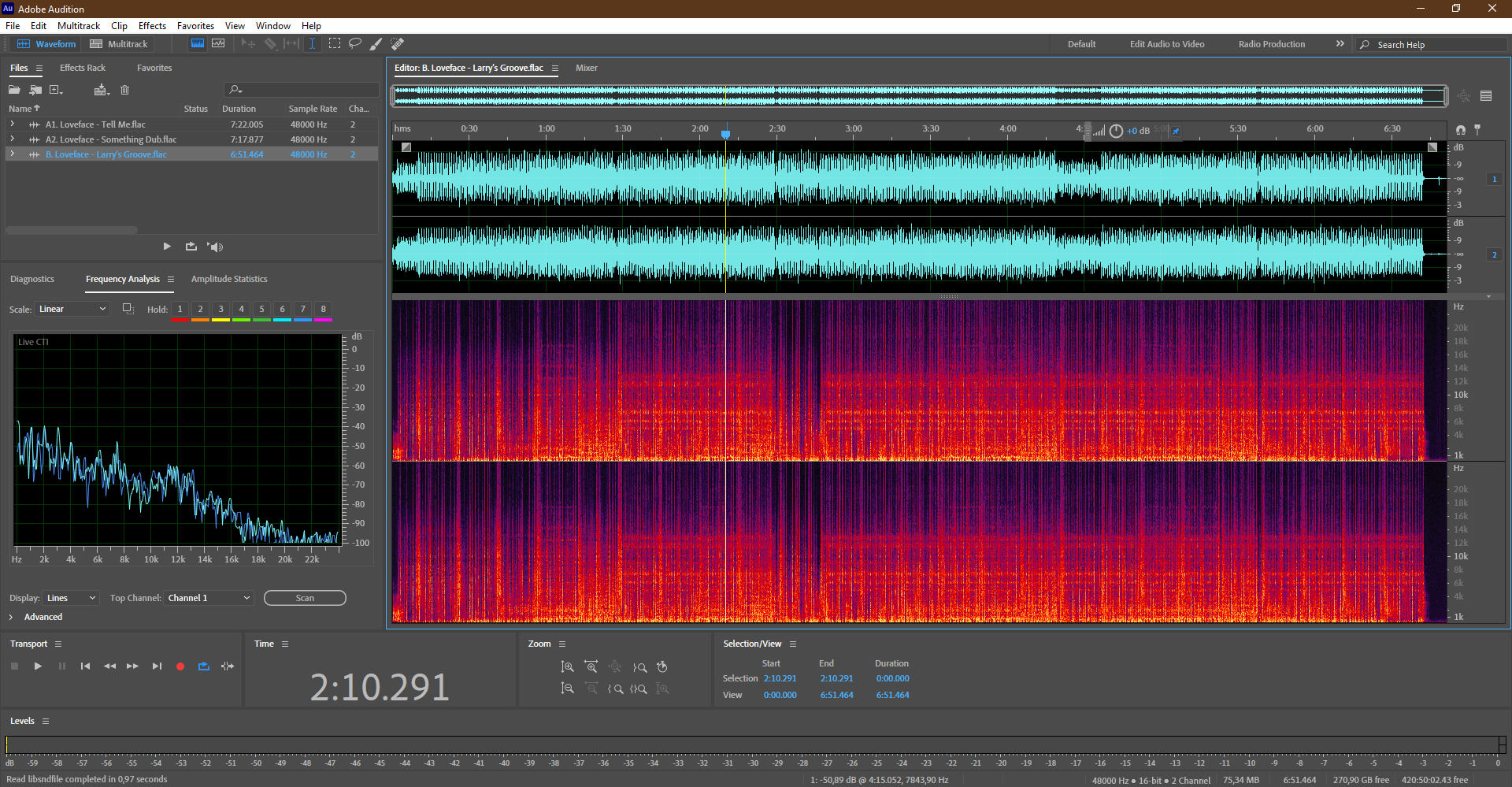Switch to the Amplitude Statistics tab
Image resolution: width=1512 pixels, height=787 pixels.
pos(229,279)
